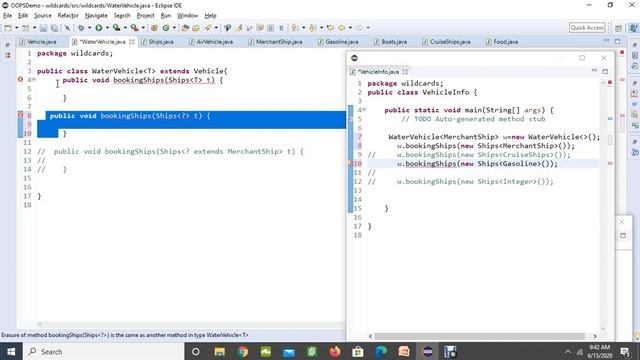Click status bar erasure error message
Viewport: 640px width, 360px height.
[x=124, y=335]
